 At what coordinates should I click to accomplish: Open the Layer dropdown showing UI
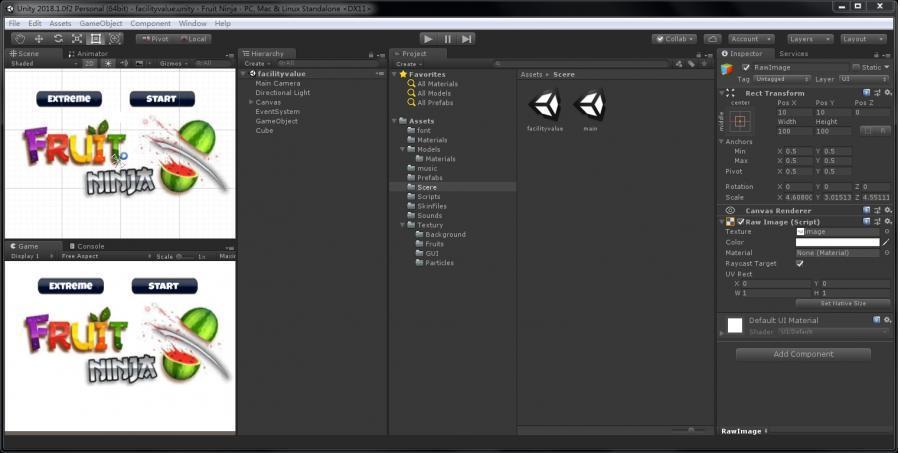click(864, 79)
